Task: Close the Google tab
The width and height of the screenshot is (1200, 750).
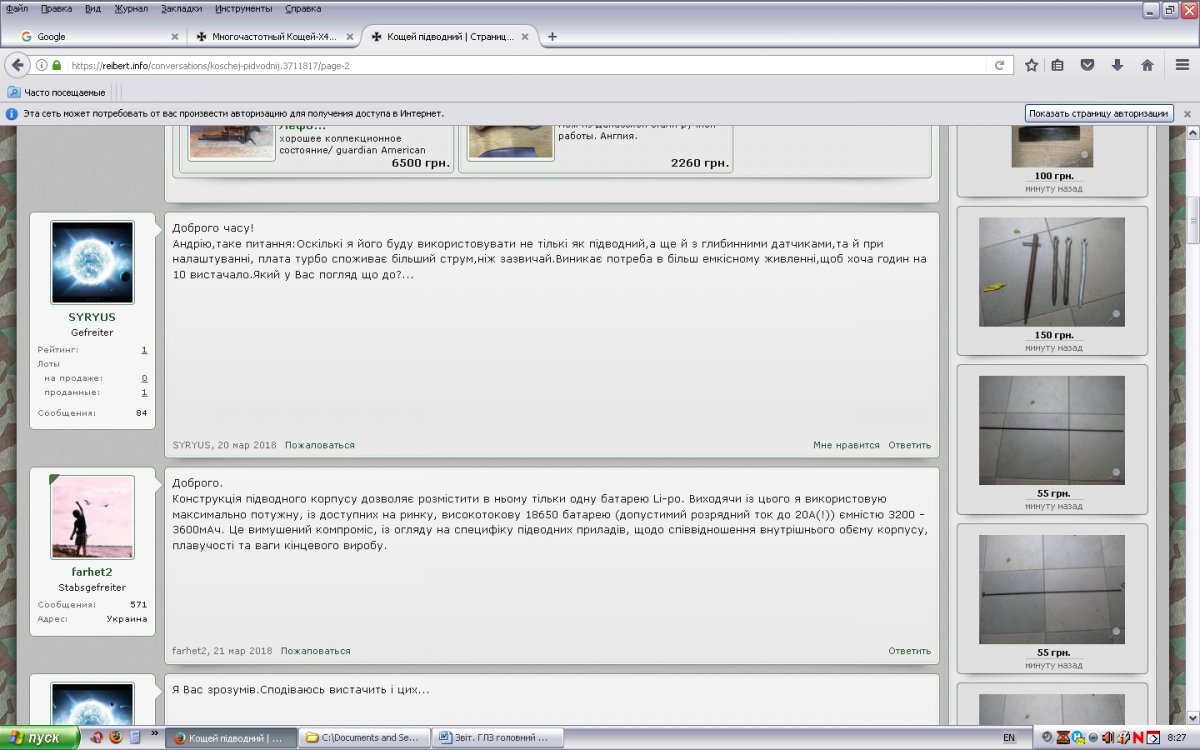Action: [175, 36]
